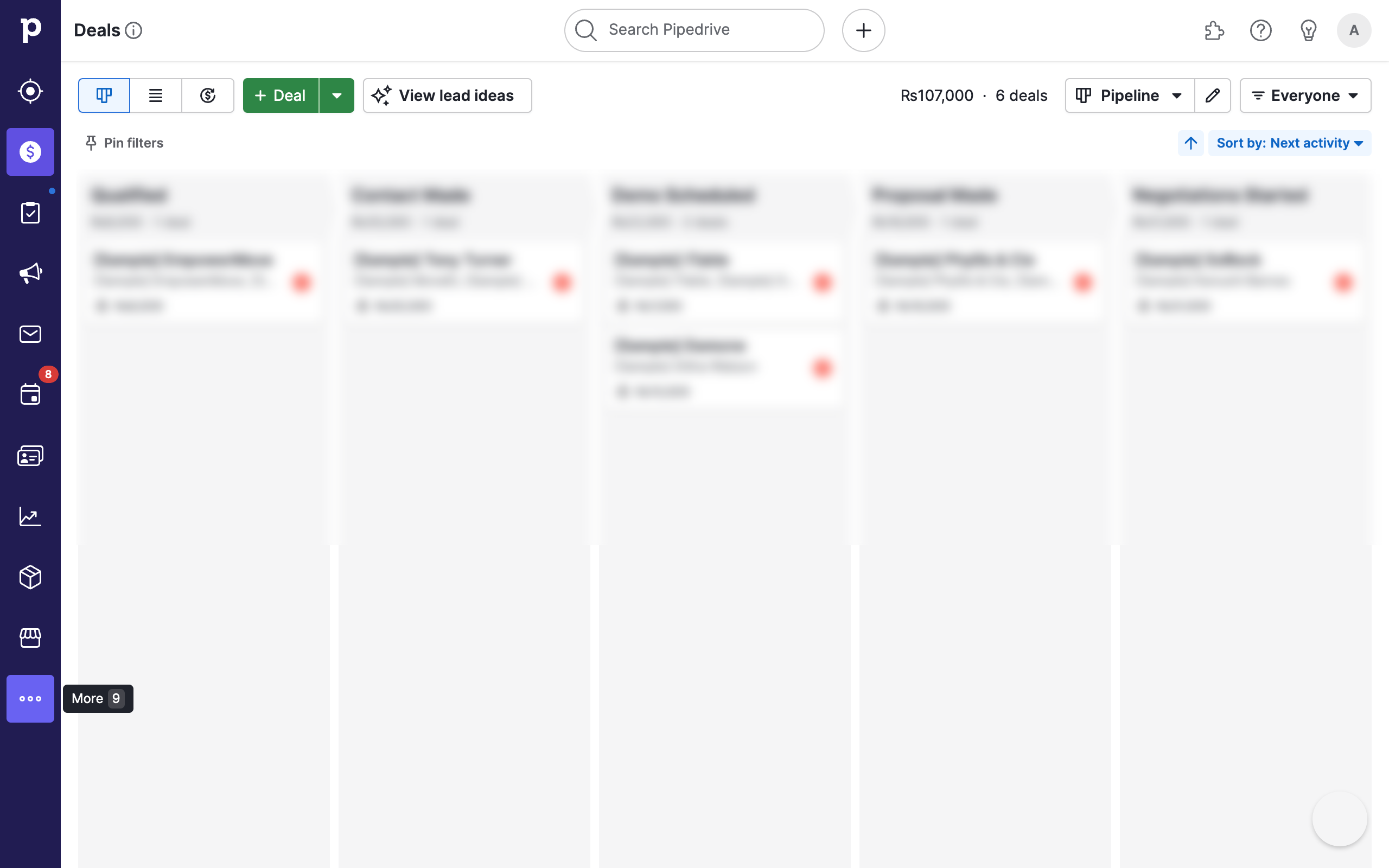Switch to forecast view

pyautogui.click(x=208, y=95)
